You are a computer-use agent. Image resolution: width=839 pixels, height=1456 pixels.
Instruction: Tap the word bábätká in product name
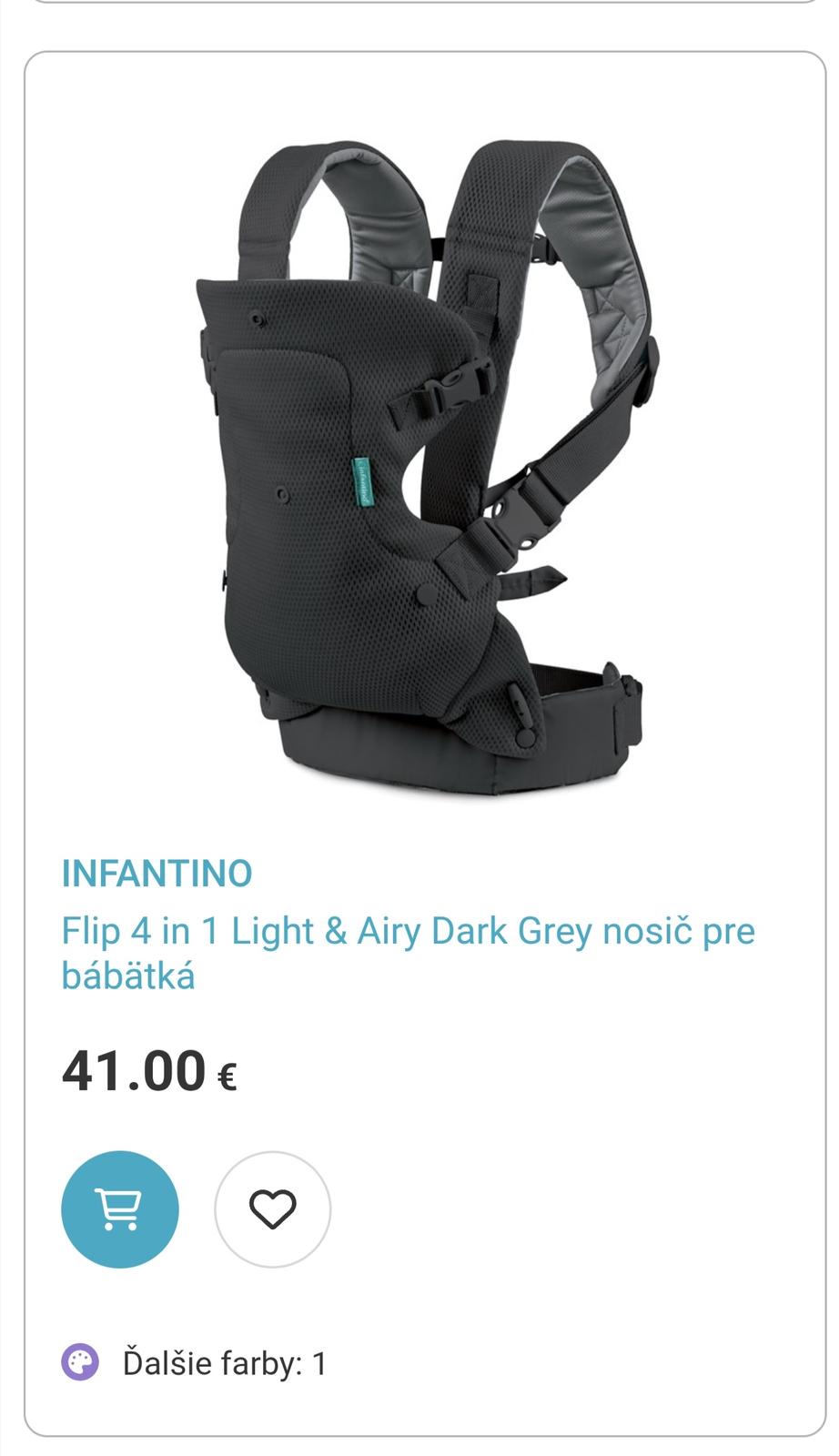tap(128, 976)
